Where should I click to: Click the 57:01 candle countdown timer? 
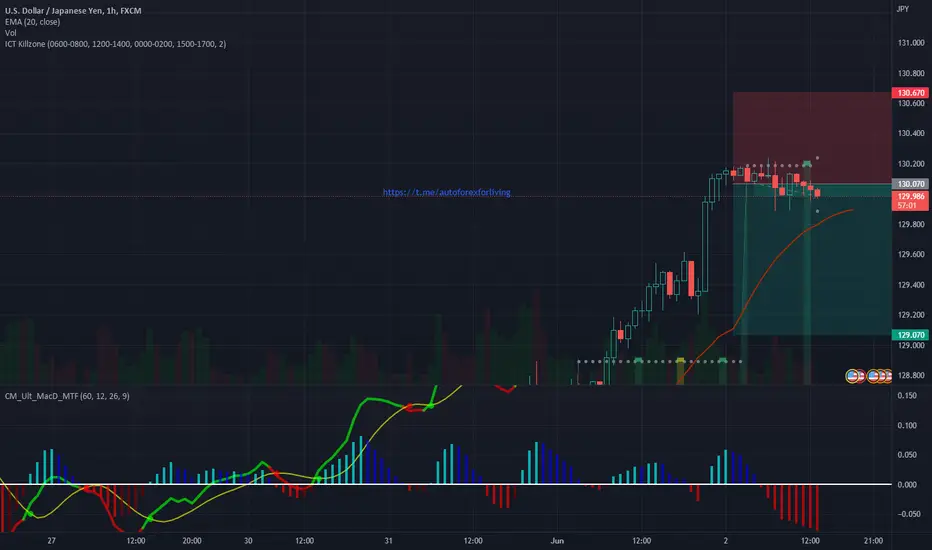point(906,206)
